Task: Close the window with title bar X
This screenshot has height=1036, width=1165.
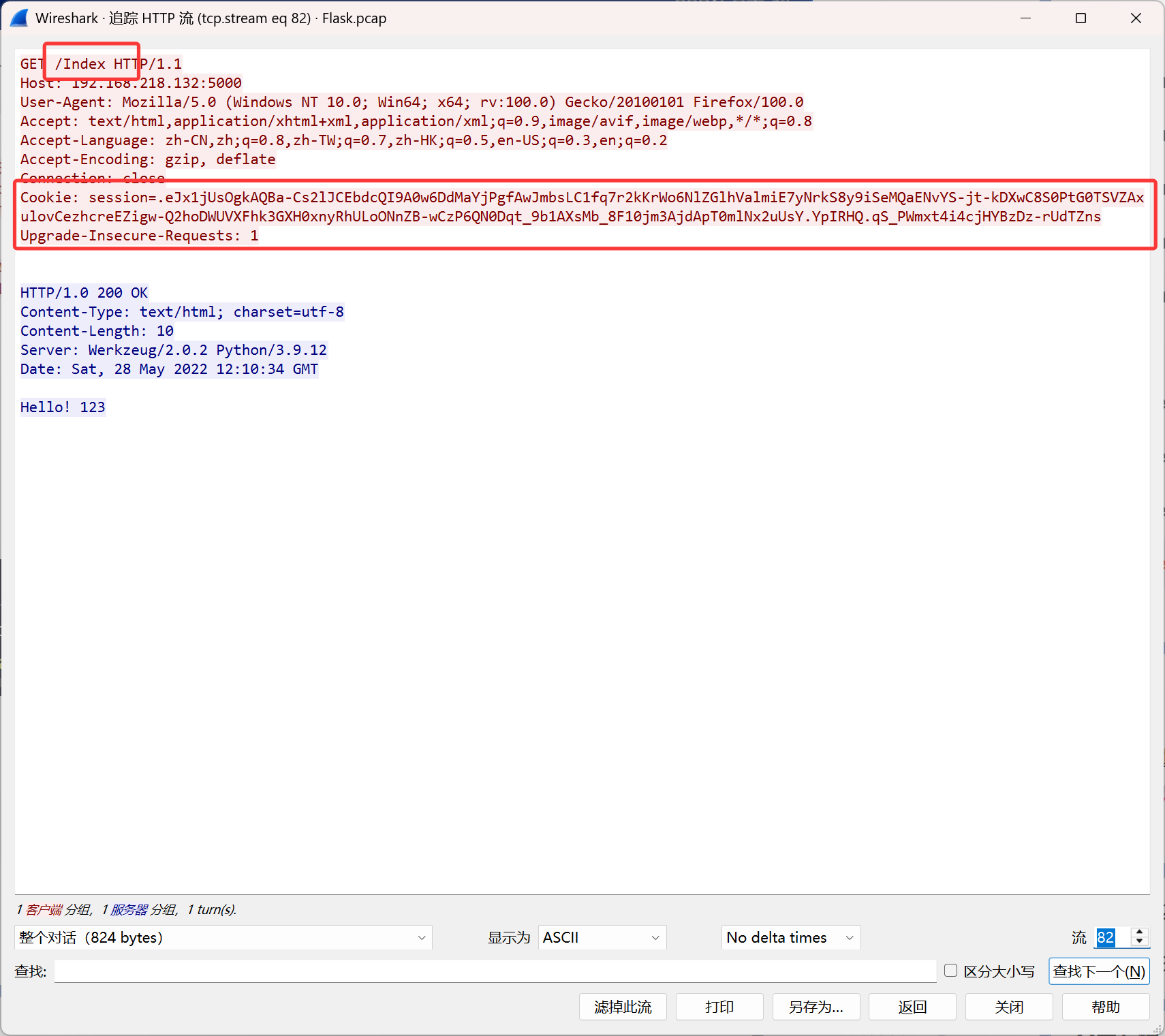Action: pos(1136,18)
